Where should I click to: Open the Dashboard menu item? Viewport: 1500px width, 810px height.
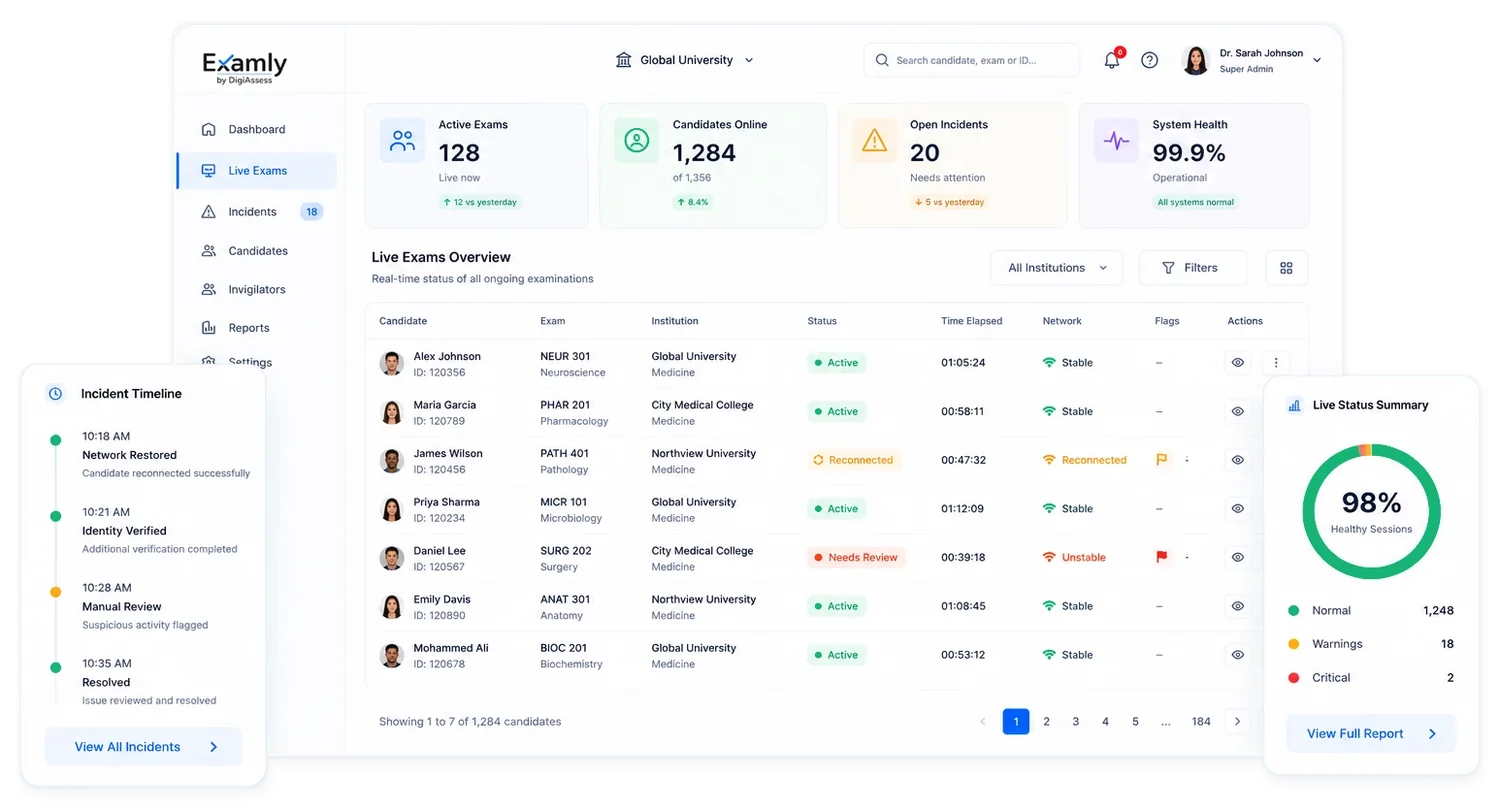pyautogui.click(x=256, y=129)
